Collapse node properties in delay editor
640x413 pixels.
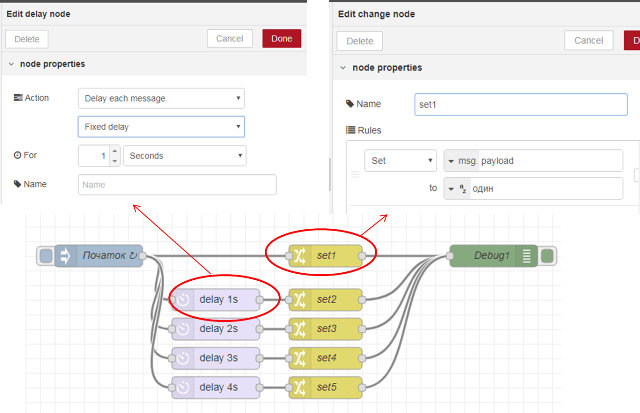click(x=11, y=64)
